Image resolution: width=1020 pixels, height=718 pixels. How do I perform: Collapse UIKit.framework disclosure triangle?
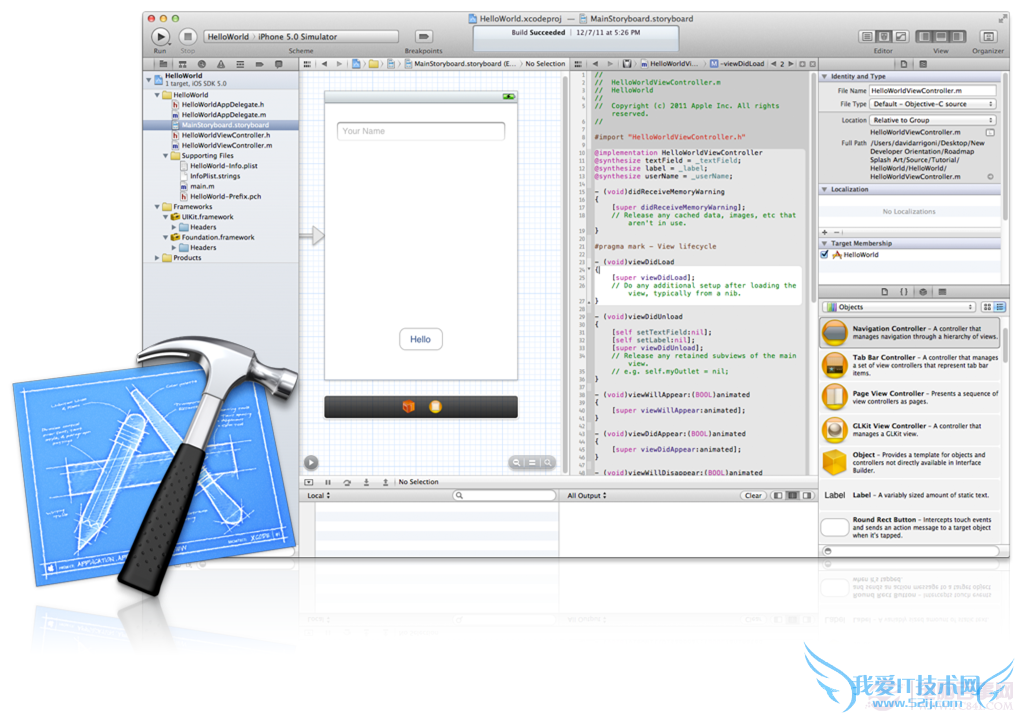click(x=166, y=217)
